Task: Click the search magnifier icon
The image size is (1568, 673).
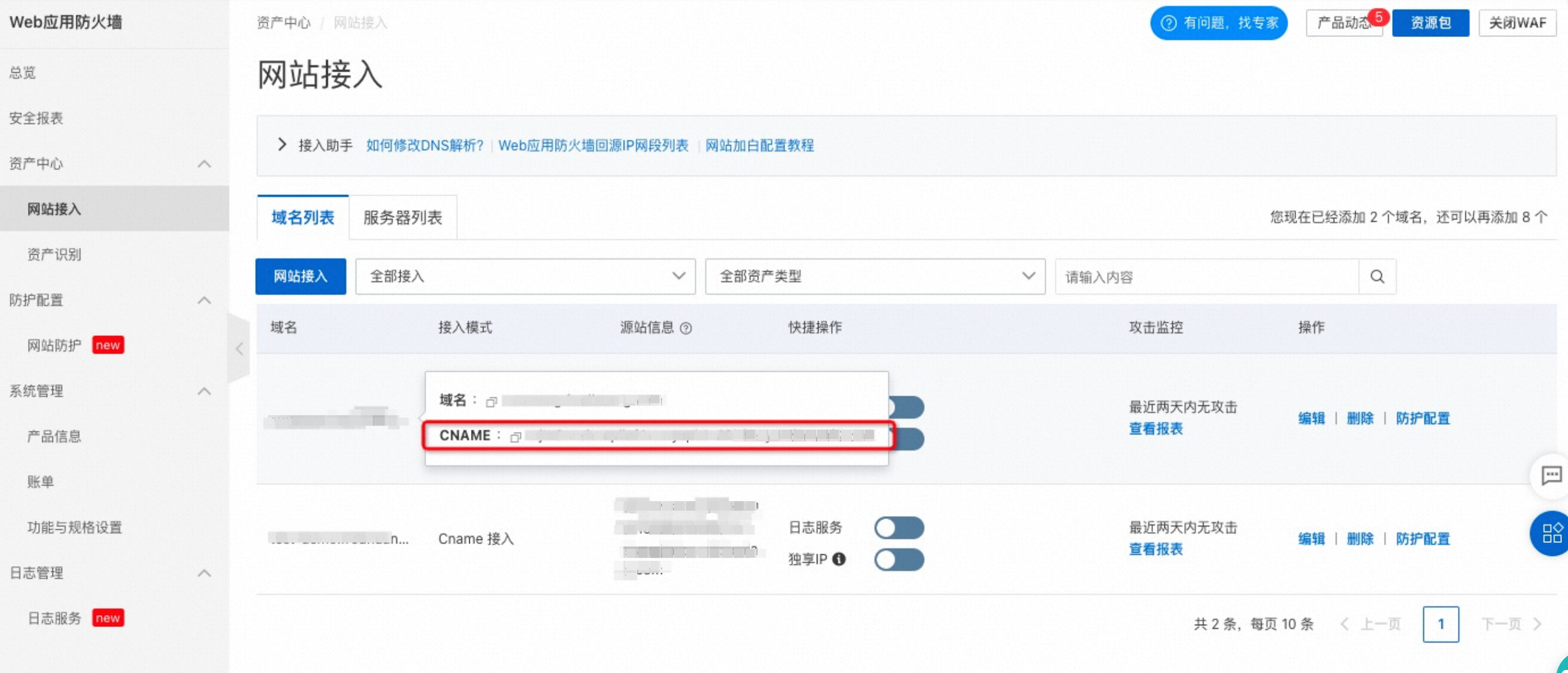Action: 1377,276
